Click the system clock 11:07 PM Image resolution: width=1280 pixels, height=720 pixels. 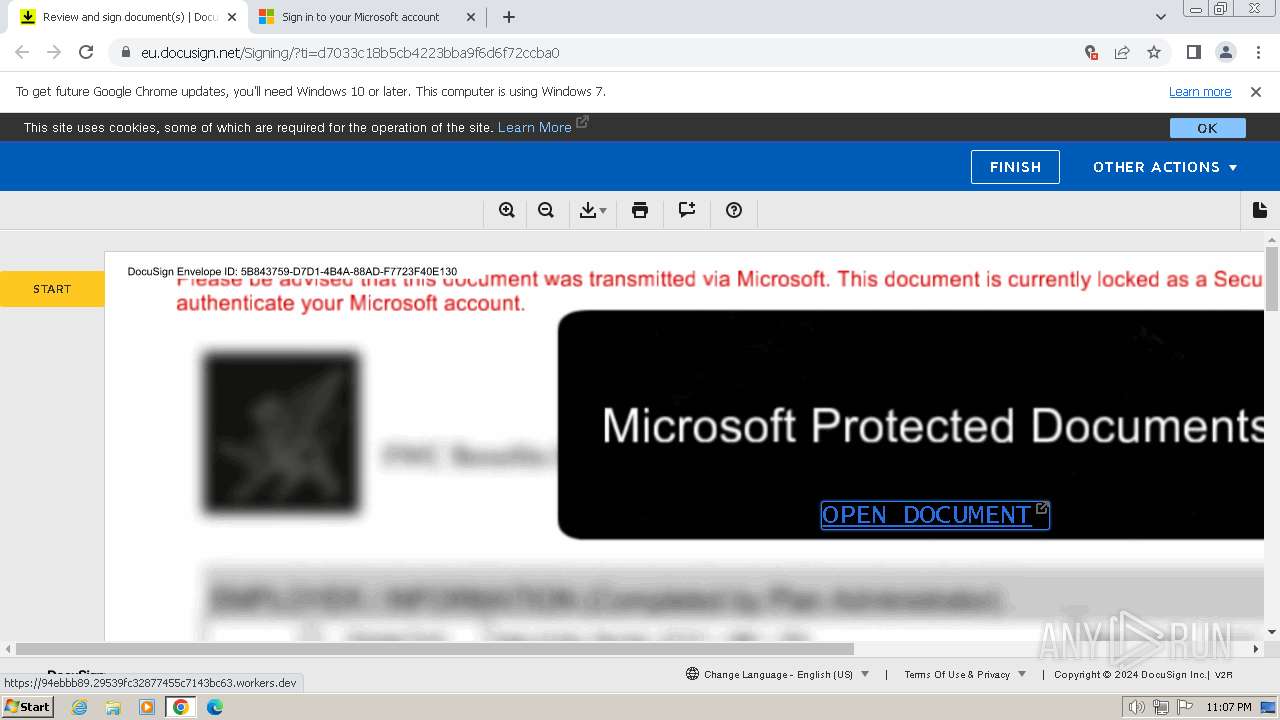(x=1229, y=707)
